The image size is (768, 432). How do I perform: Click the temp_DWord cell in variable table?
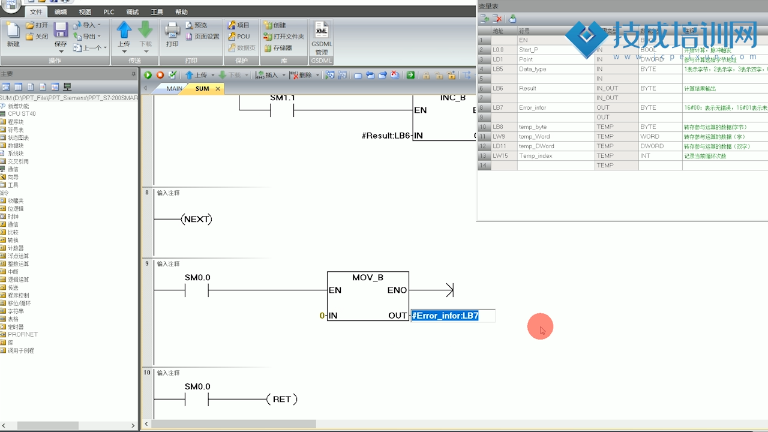555,146
